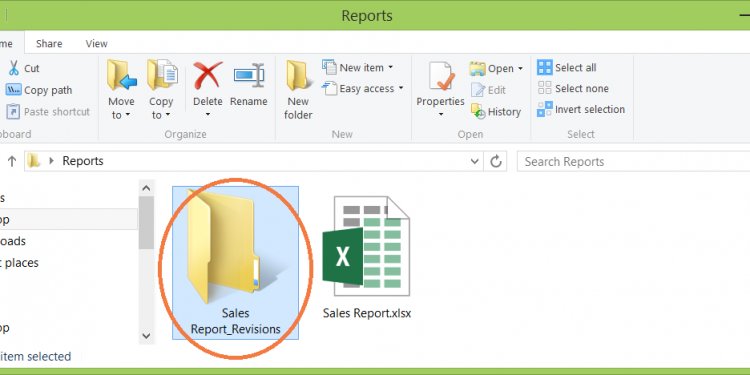Create a folder with New folder icon
Viewport: 750px width, 375px height.
[x=298, y=75]
